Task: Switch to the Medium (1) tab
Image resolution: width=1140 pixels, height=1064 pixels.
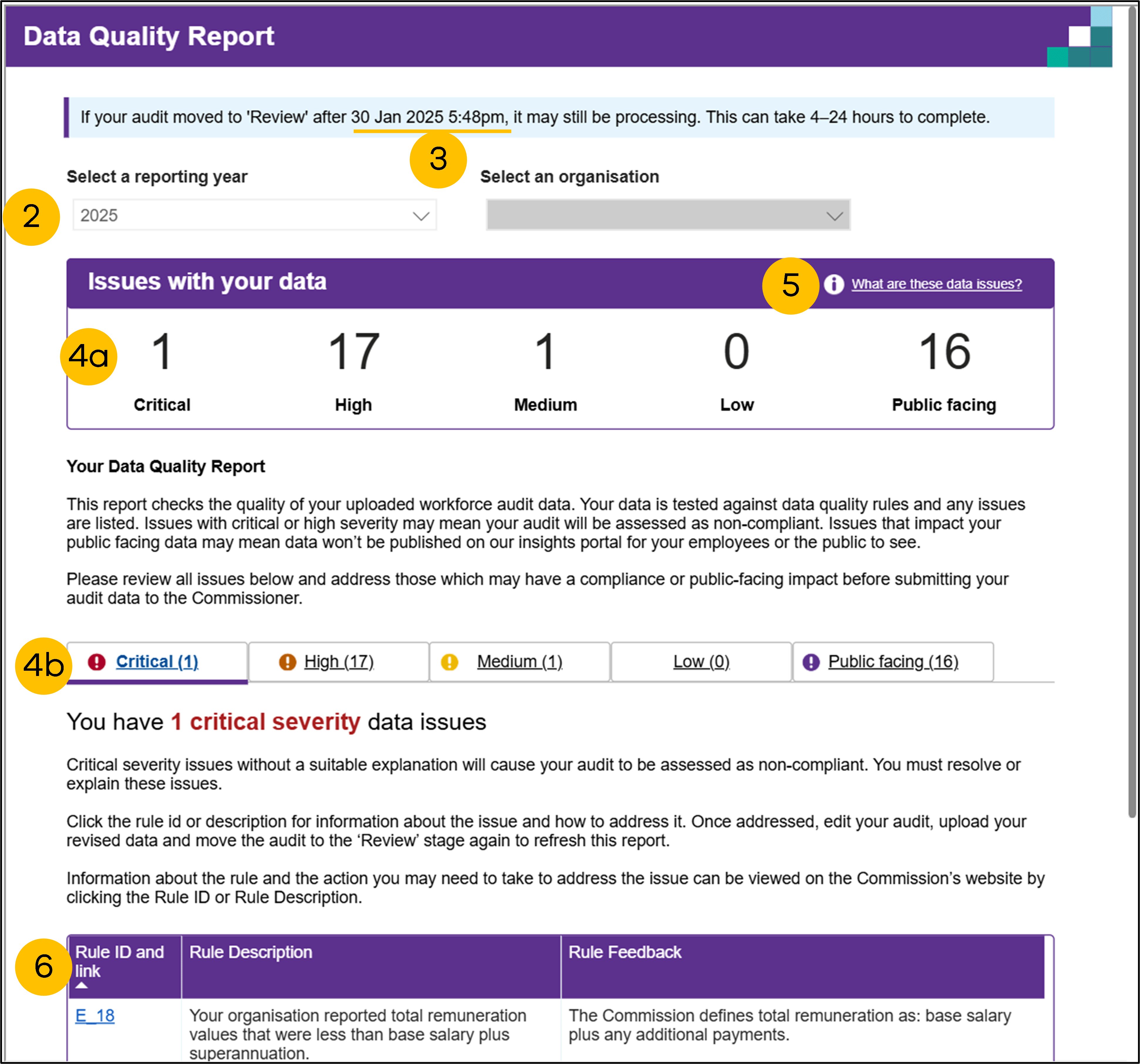Action: (x=520, y=662)
